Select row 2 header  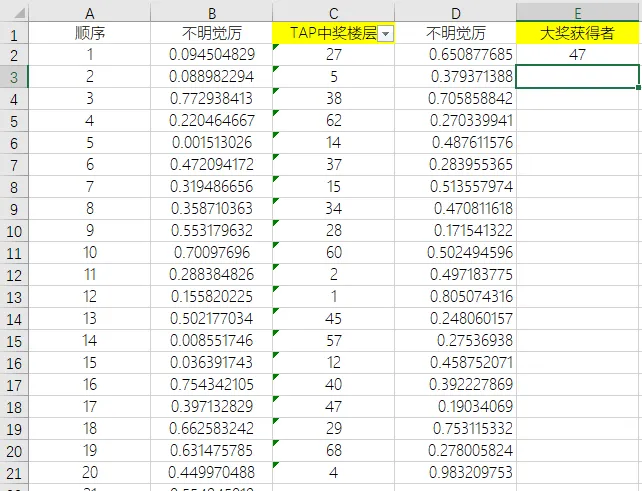(14, 55)
